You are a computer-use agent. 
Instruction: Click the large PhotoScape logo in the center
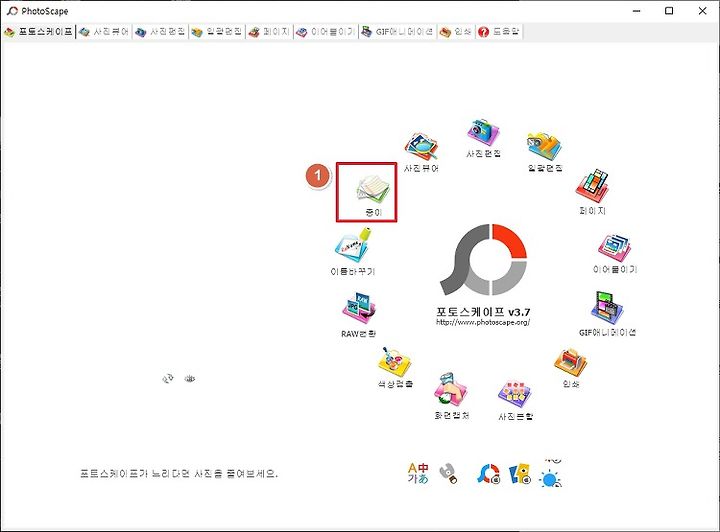pyautogui.click(x=483, y=260)
